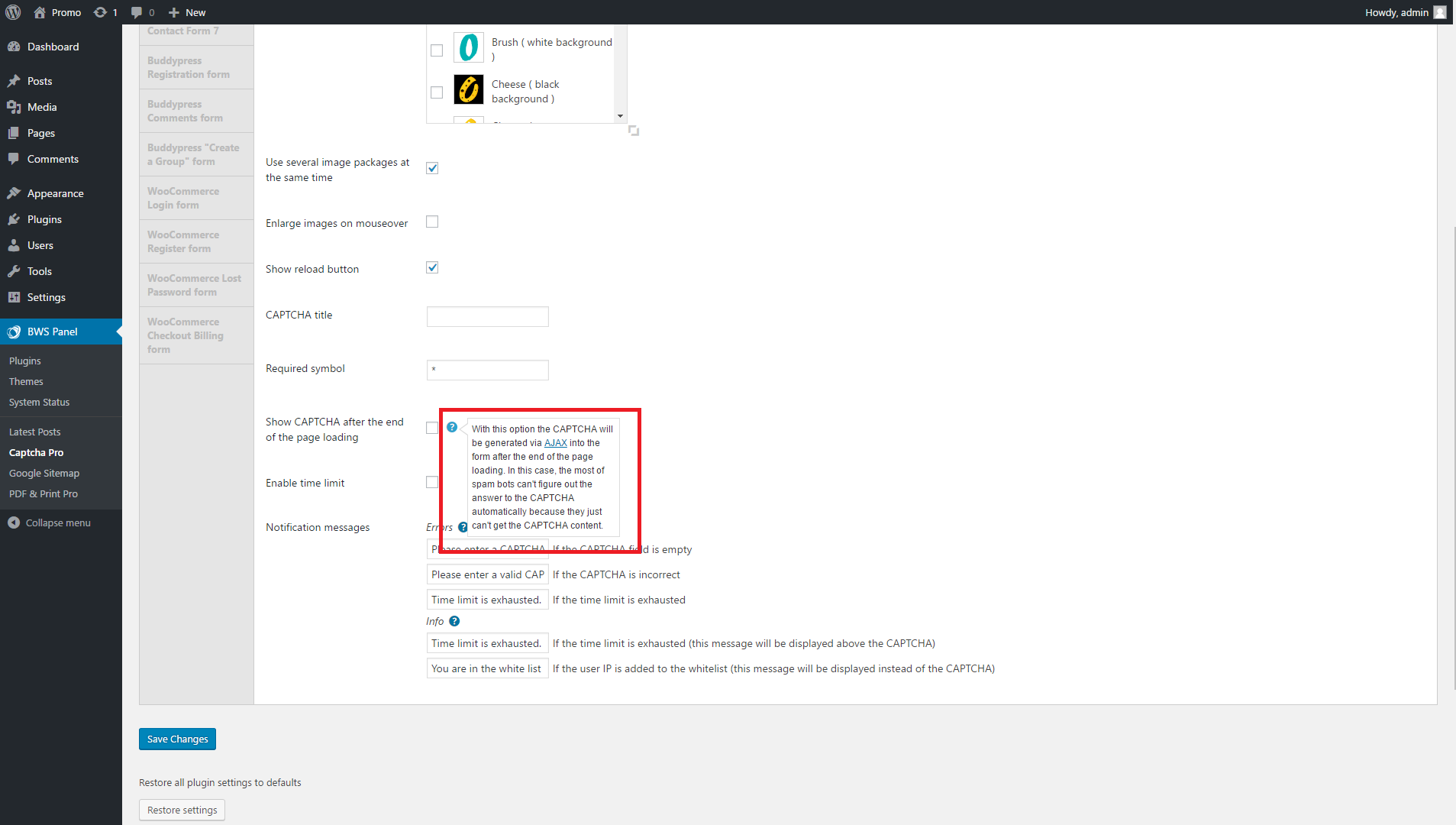
Task: Click the Brush package thumbnail image
Action: tap(469, 47)
